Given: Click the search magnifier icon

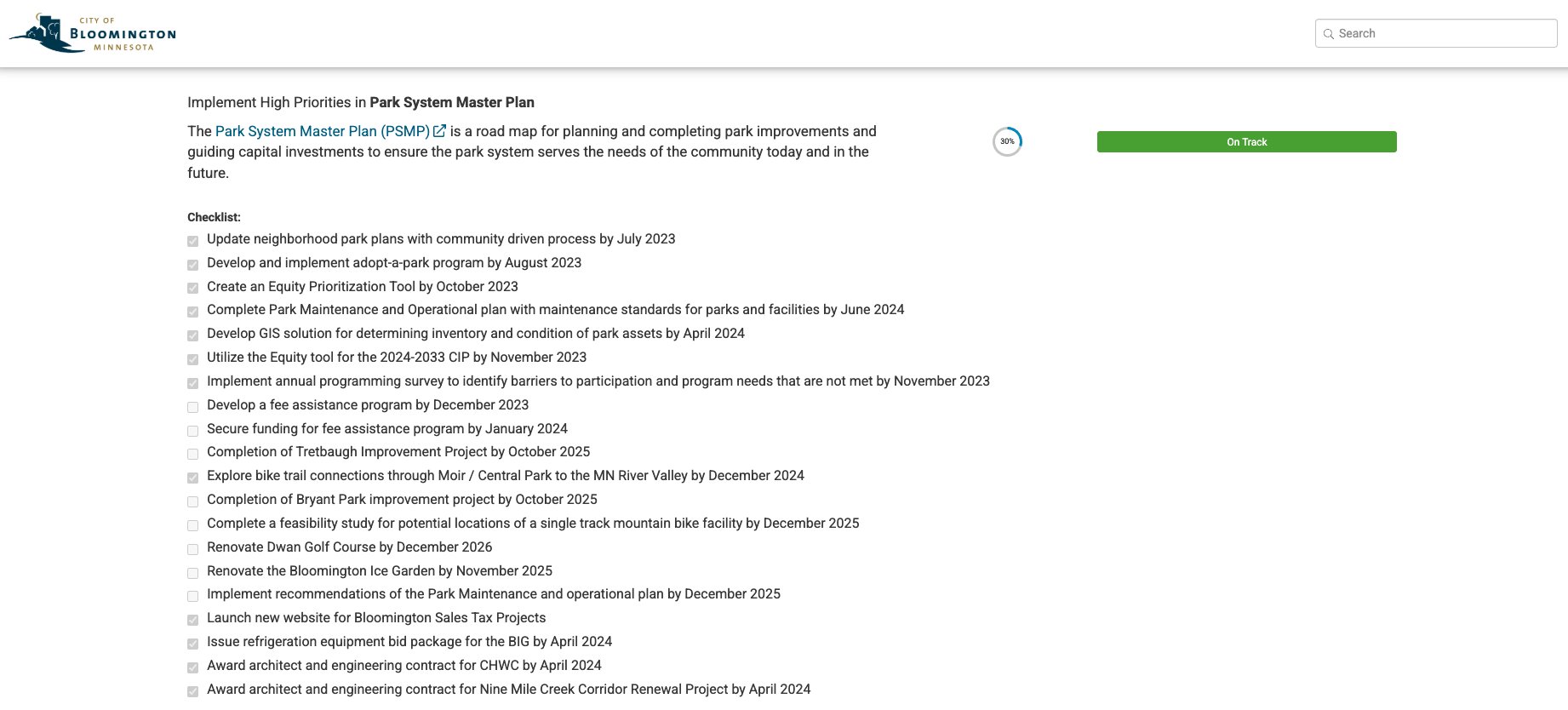Looking at the screenshot, I should click(1328, 34).
